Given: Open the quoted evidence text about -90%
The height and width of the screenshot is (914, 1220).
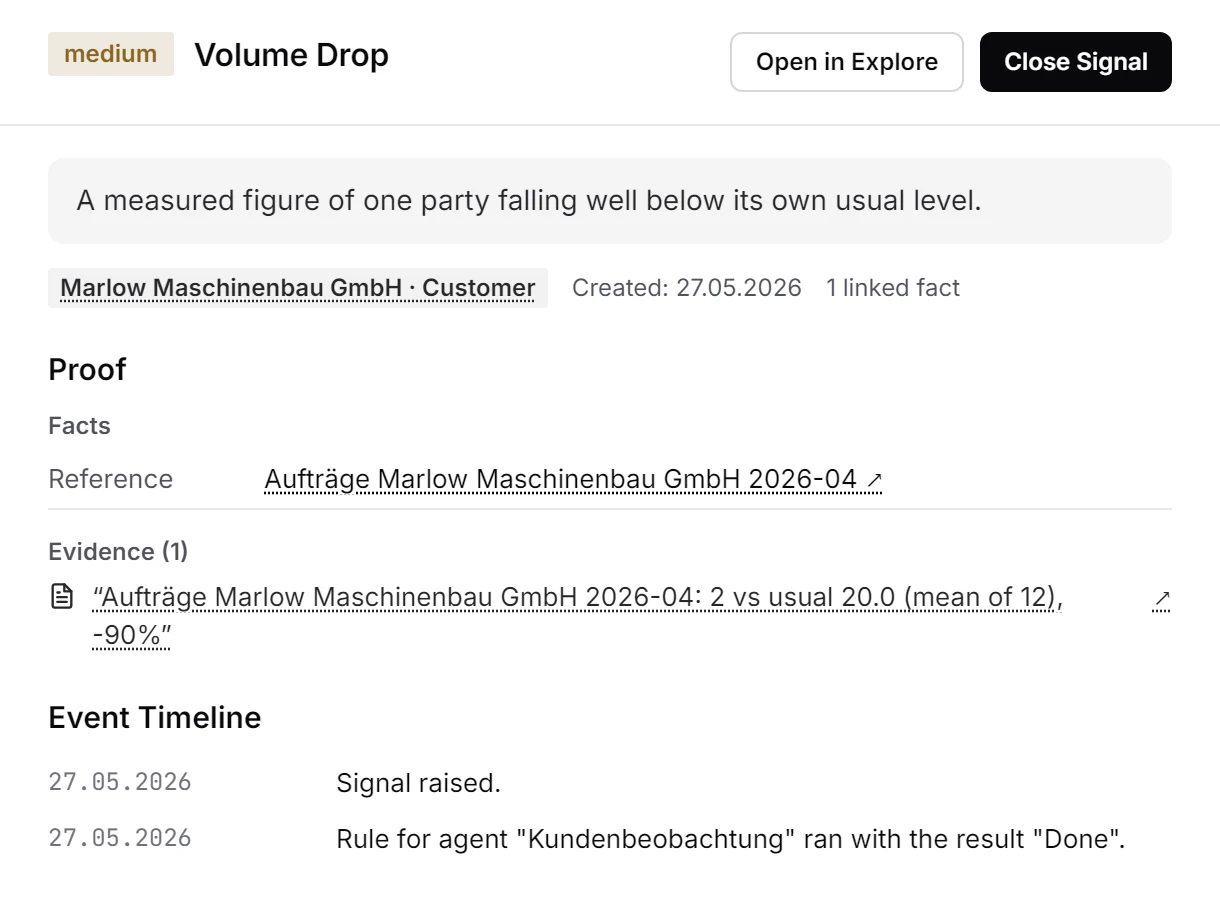Looking at the screenshot, I should pos(577,616).
